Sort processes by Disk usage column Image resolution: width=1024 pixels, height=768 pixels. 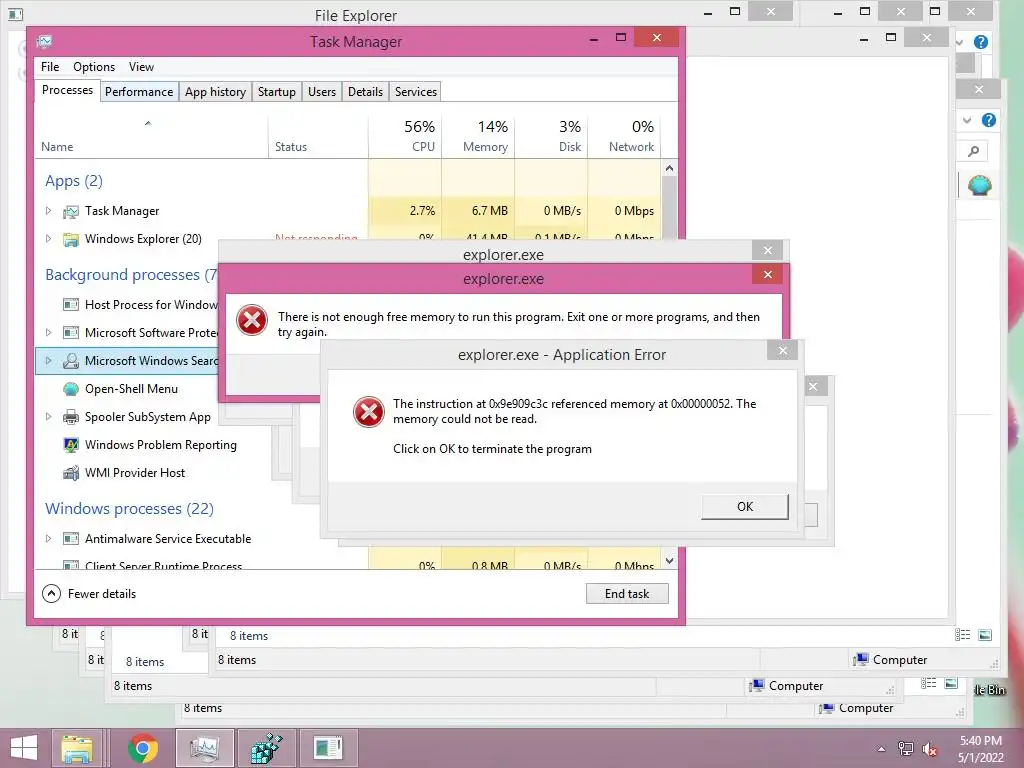click(552, 136)
